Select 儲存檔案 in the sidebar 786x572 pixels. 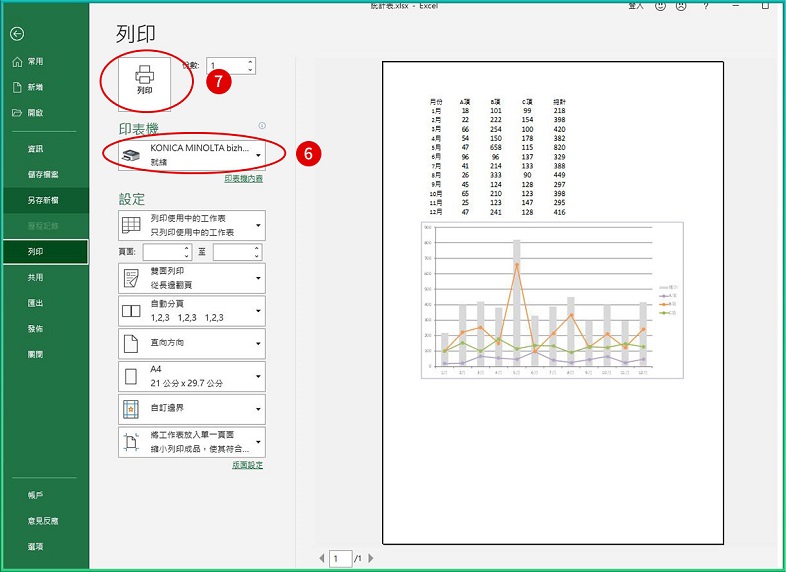click(45, 174)
